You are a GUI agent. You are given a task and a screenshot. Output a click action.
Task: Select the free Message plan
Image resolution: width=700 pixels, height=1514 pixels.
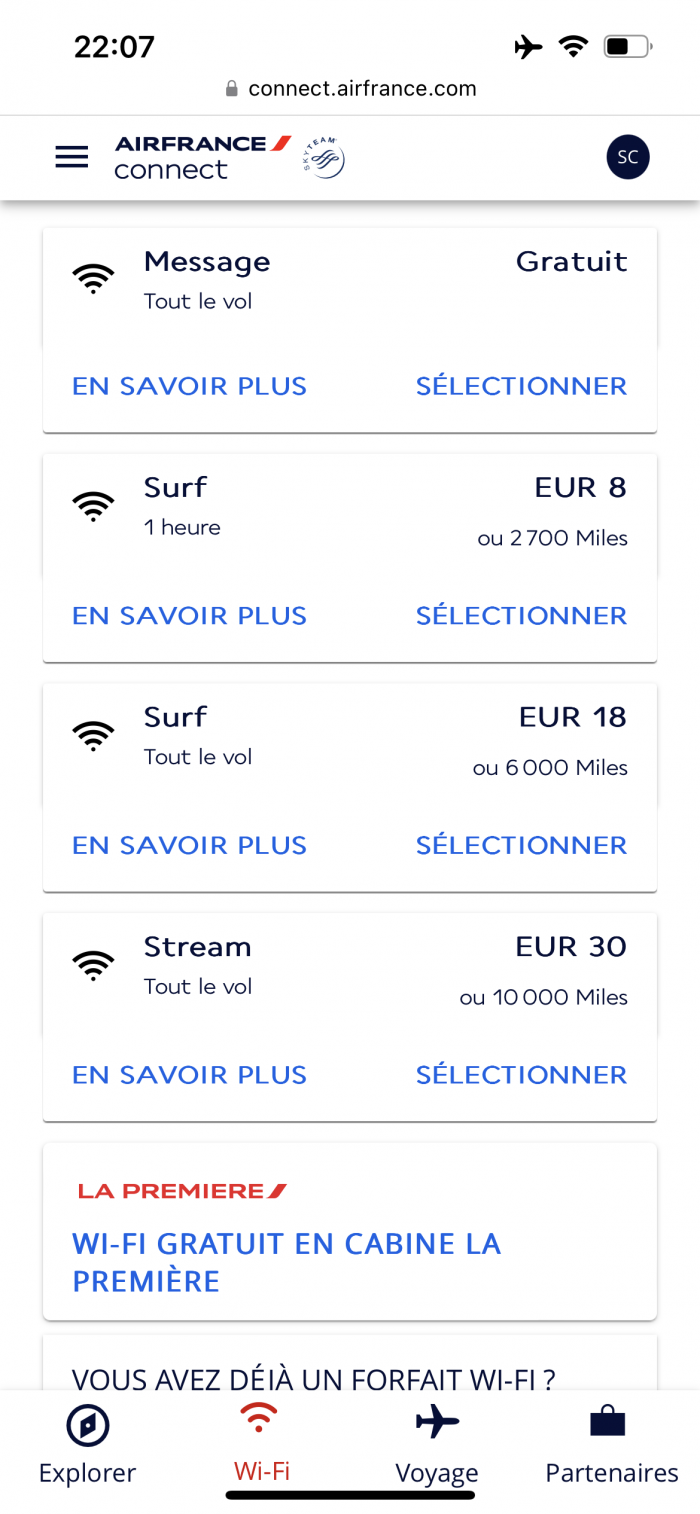coord(521,386)
